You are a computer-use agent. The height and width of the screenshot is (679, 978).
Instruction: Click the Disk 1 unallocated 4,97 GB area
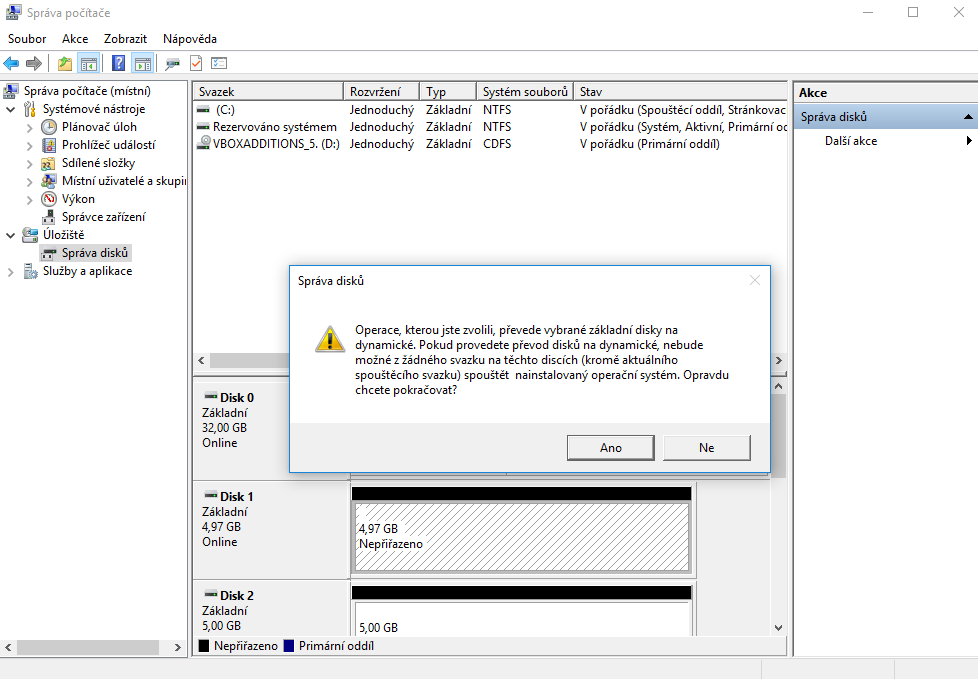(521, 536)
